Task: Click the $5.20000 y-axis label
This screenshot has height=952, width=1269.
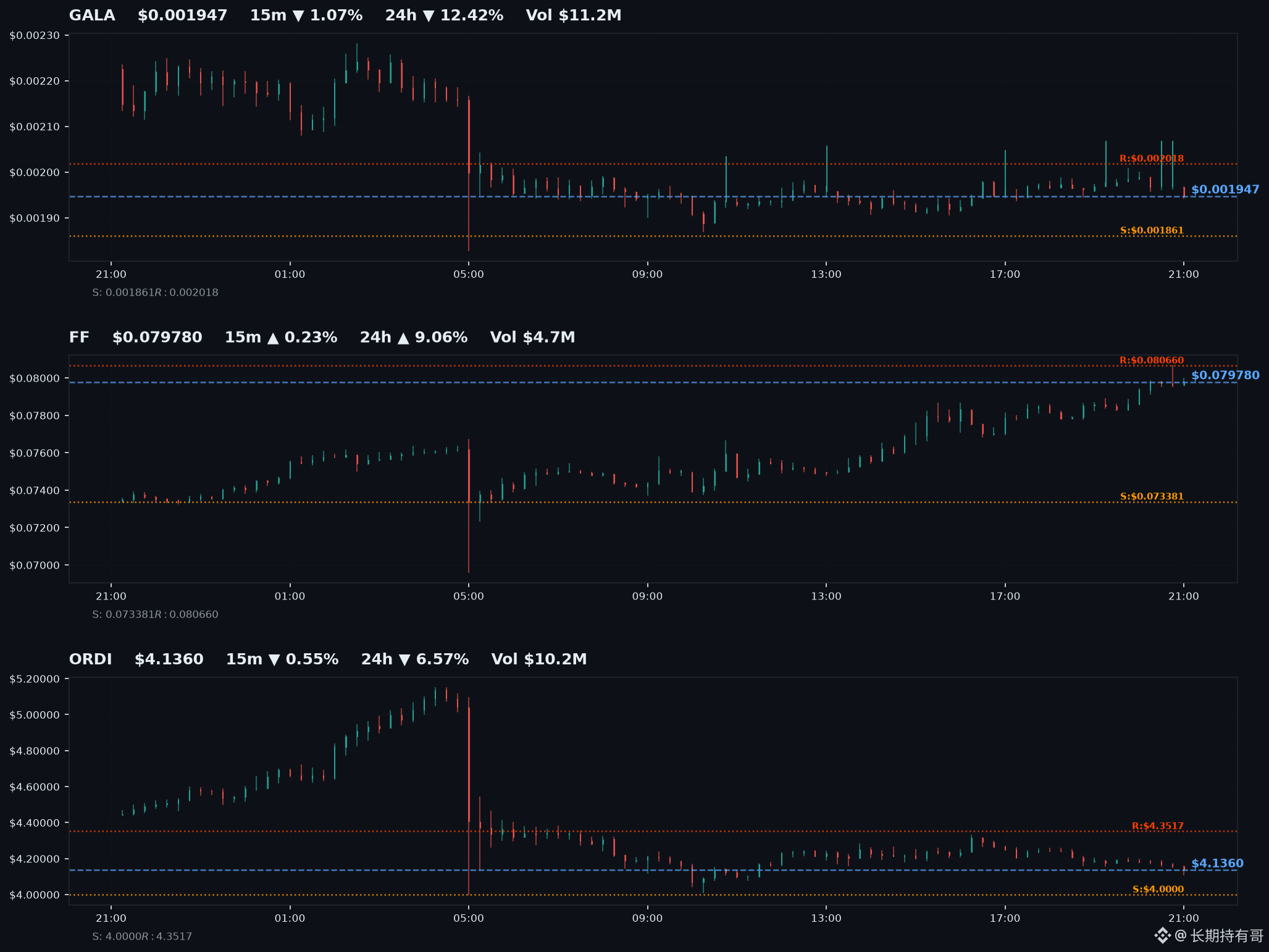Action: pos(35,679)
